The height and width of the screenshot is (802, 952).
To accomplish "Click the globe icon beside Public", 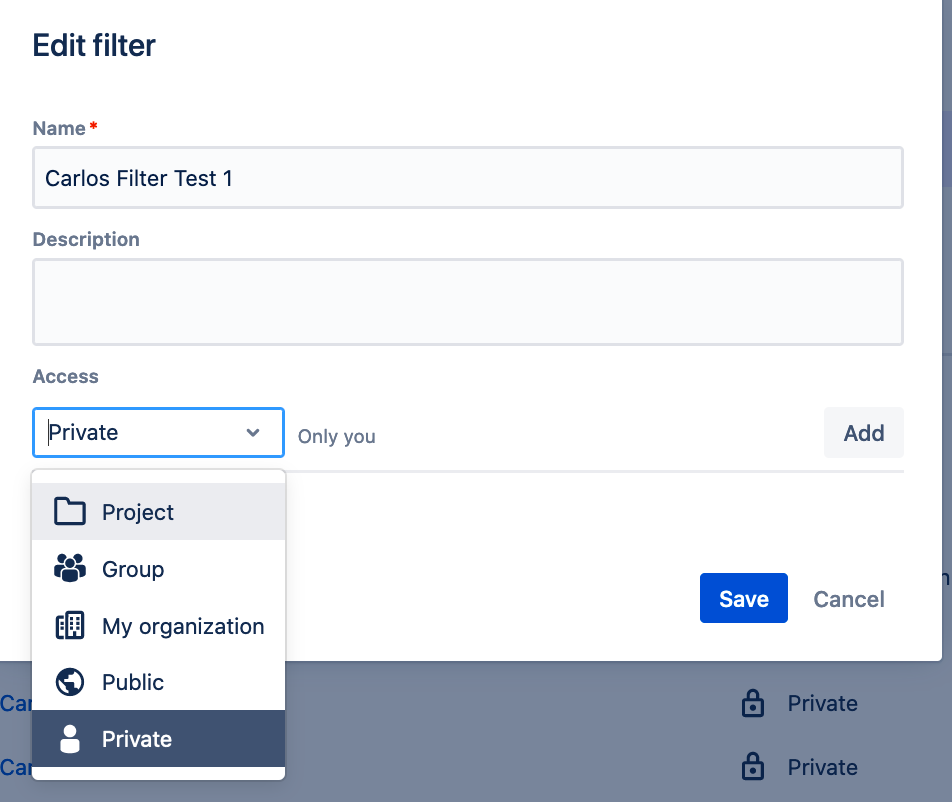I will (69, 683).
